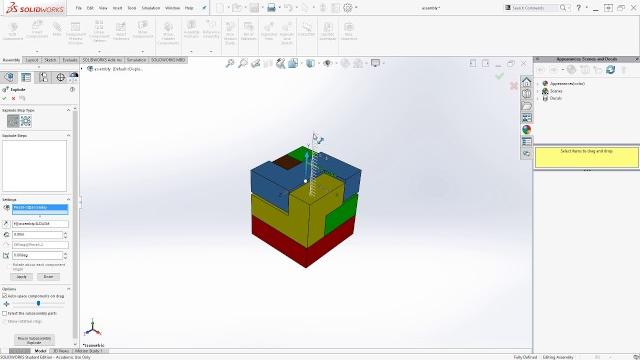Click the Save icon in the top toolbar
Viewport: 640px width, 360px height.
tap(254, 8)
